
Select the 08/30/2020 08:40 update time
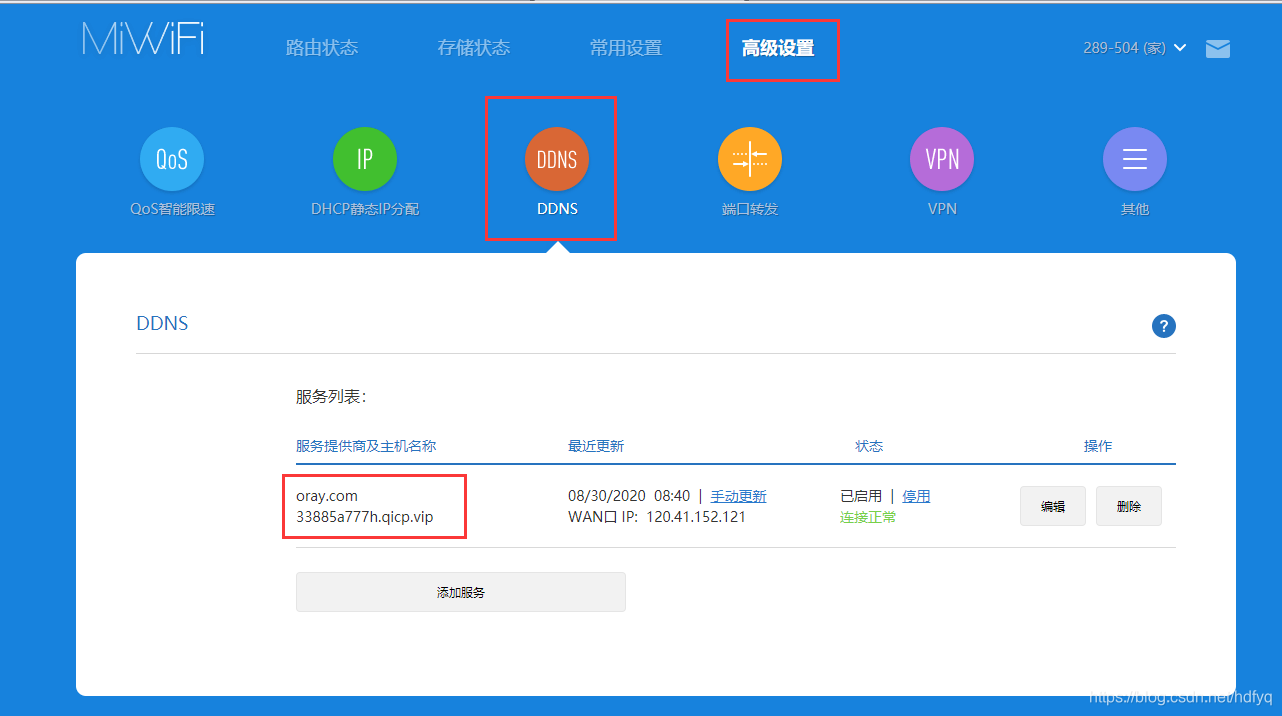(x=629, y=496)
